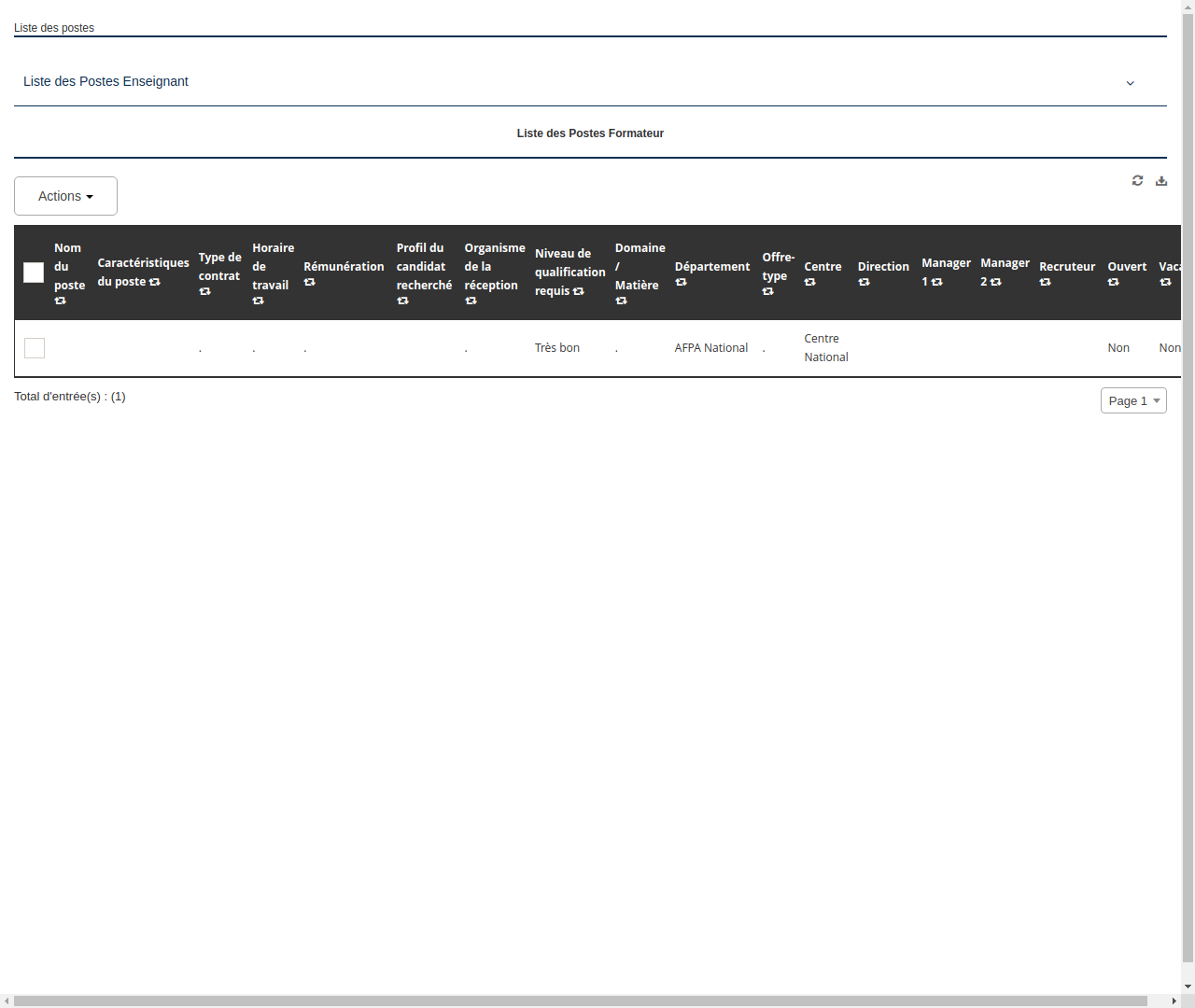Switch to 'Liste des Postes Formateur' section
The width and height of the screenshot is (1195, 1008).
590,133
